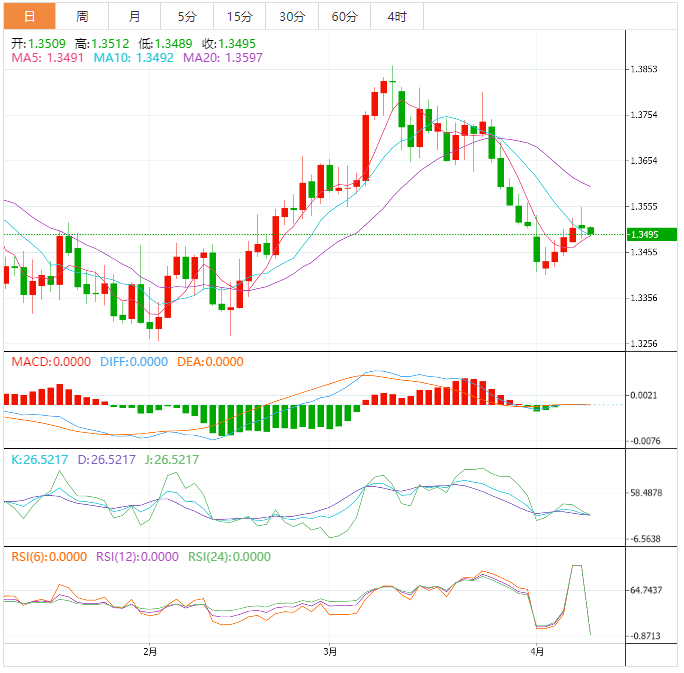This screenshot has height=673, width=684.
Task: Open the 15分 timeframe tab
Action: coord(239,16)
